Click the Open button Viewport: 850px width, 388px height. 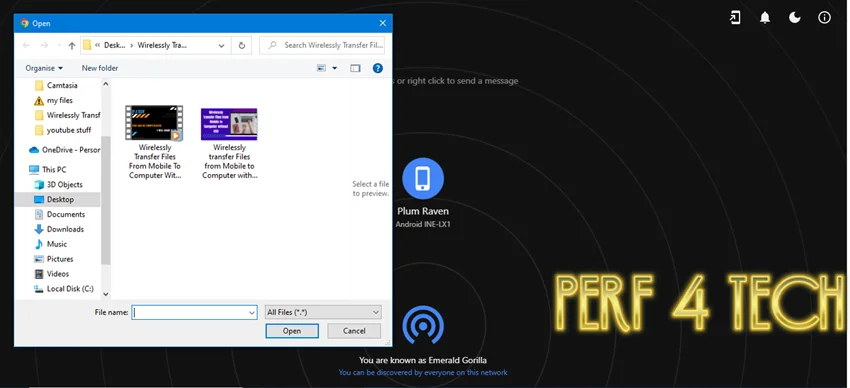click(x=292, y=331)
